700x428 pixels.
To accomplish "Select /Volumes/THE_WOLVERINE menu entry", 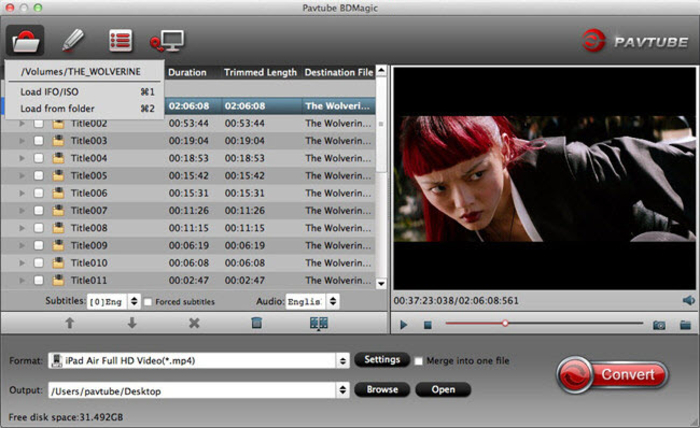I will point(81,72).
